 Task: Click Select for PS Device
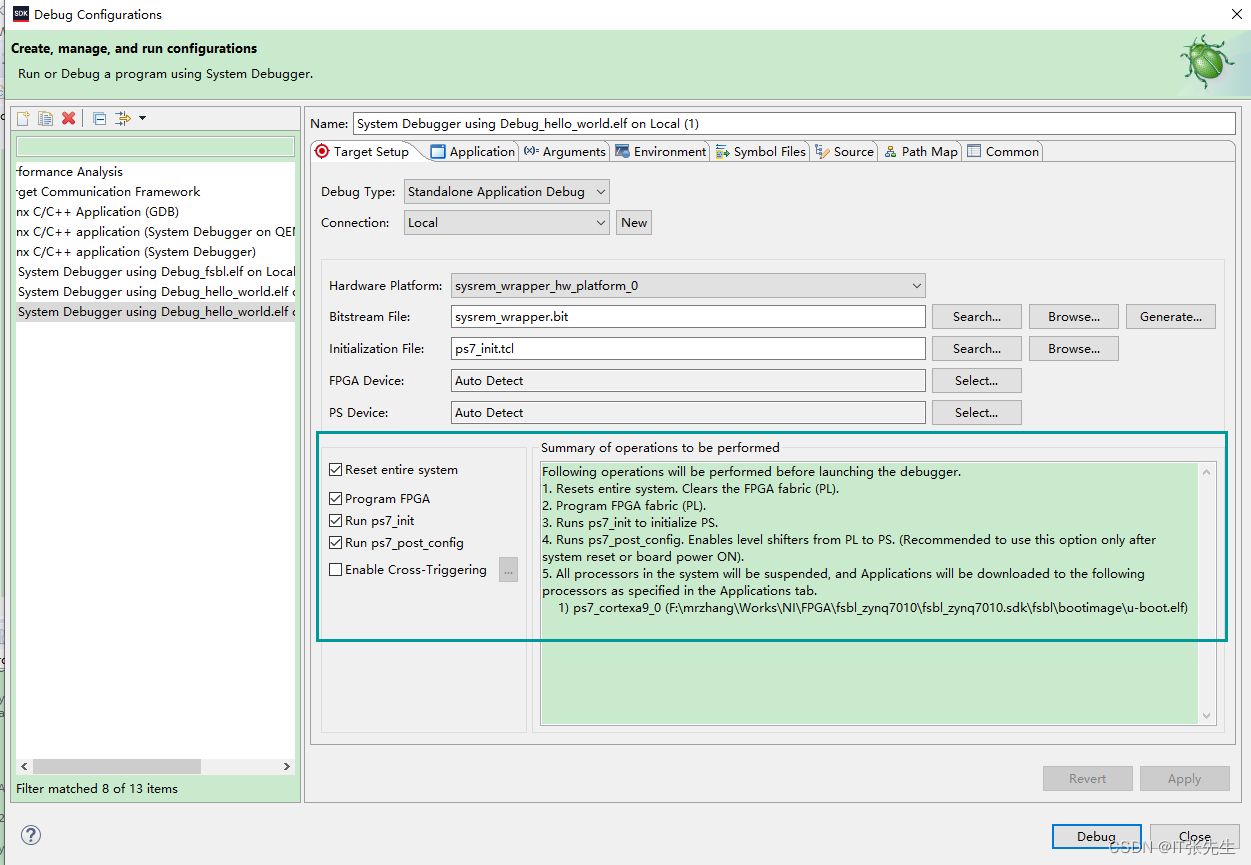pos(977,413)
